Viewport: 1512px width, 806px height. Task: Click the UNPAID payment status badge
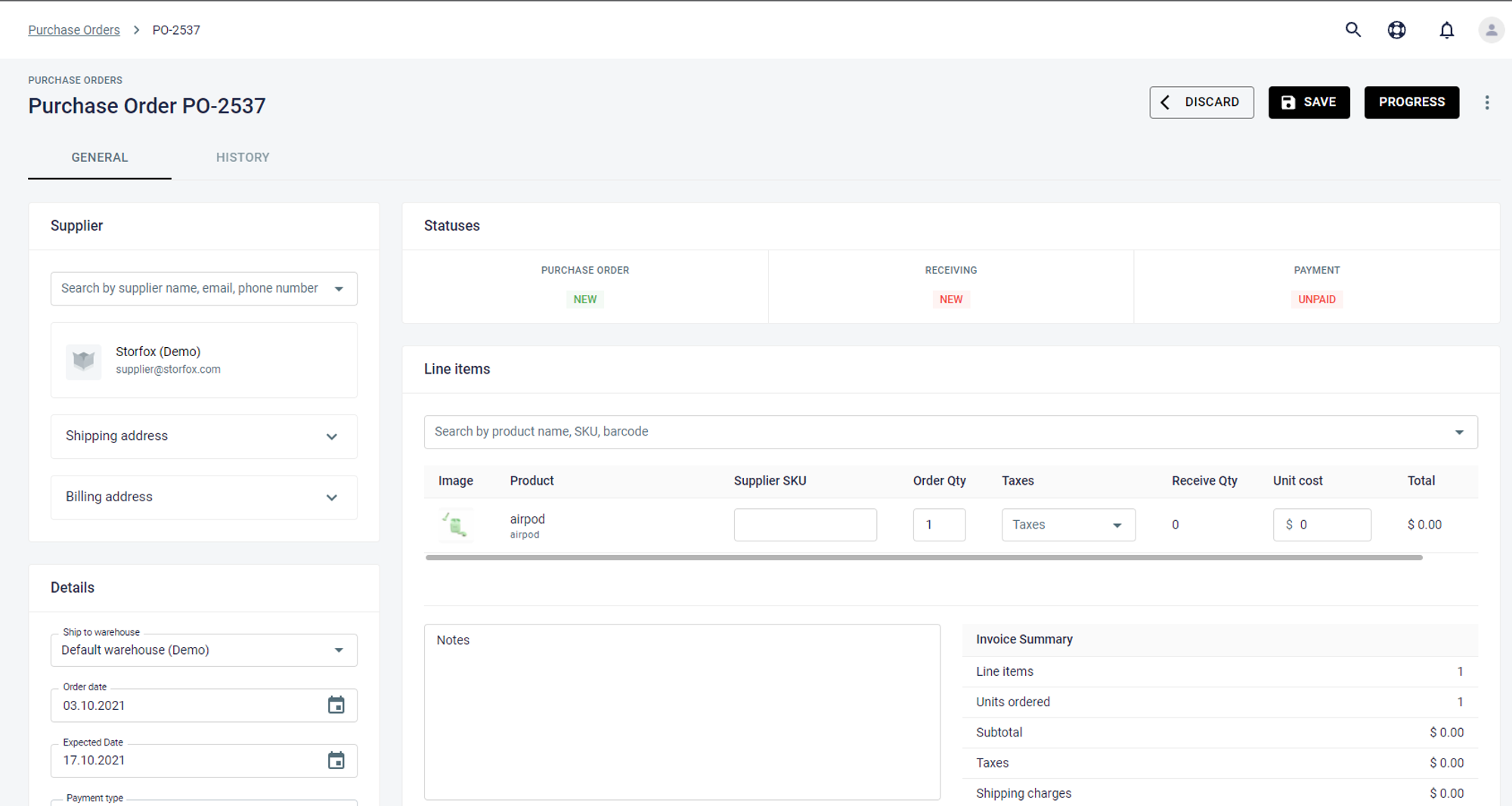coord(1317,299)
